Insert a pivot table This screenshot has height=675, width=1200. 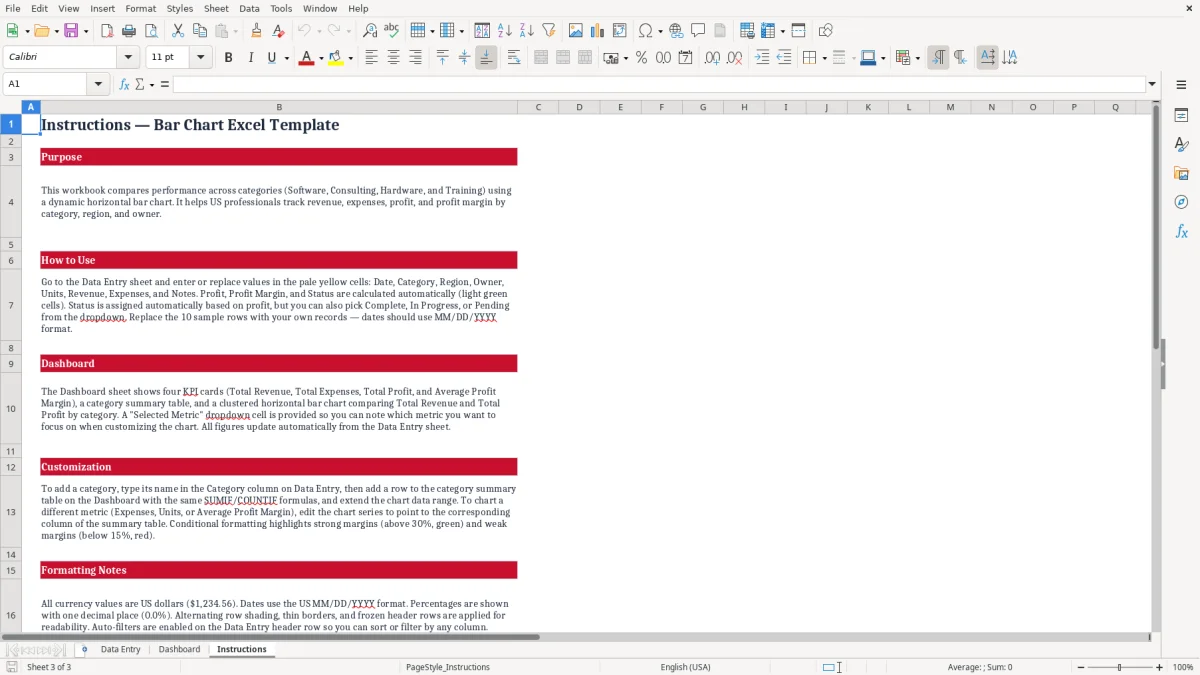[620, 31]
